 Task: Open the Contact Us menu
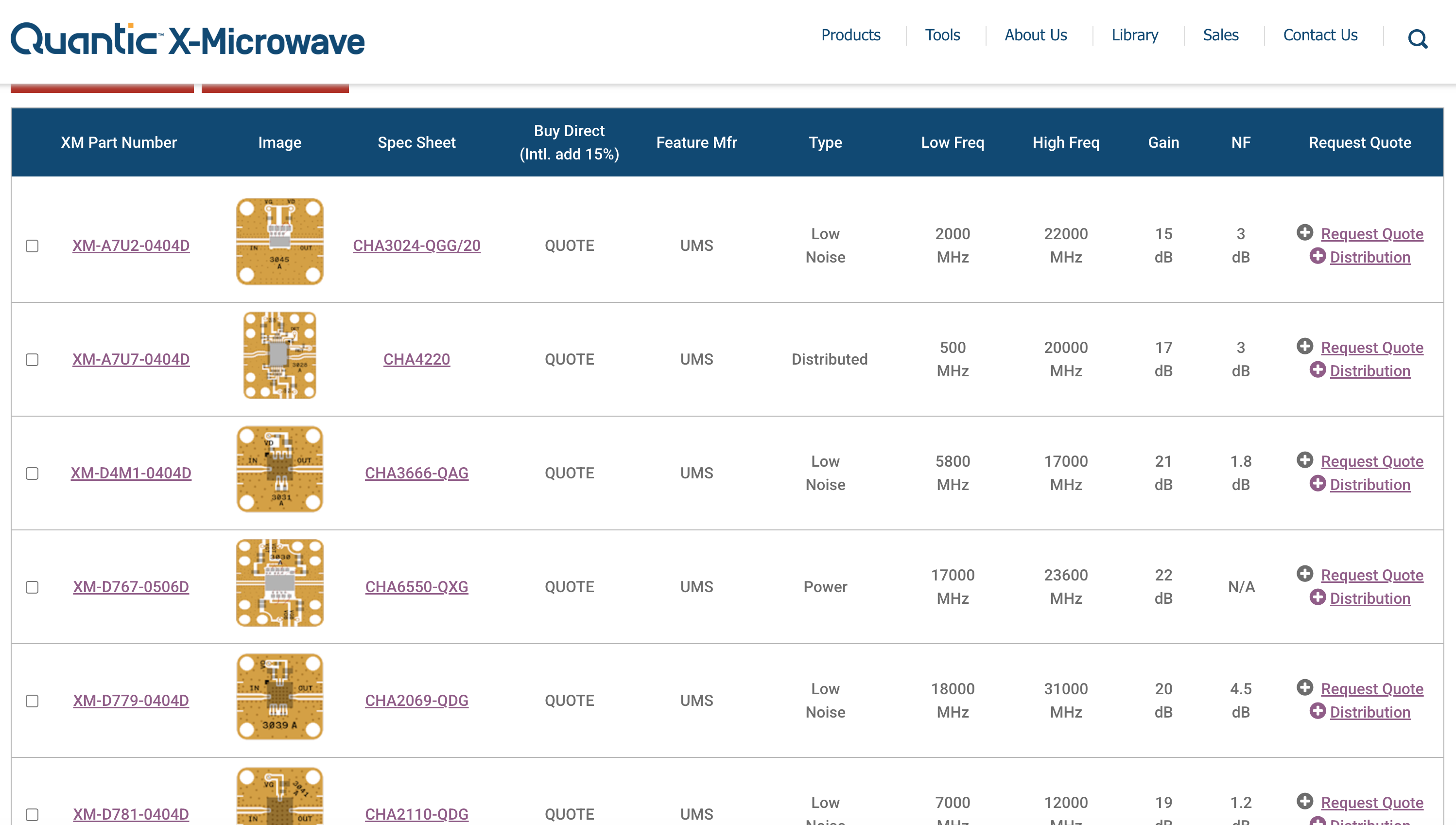tap(1320, 35)
